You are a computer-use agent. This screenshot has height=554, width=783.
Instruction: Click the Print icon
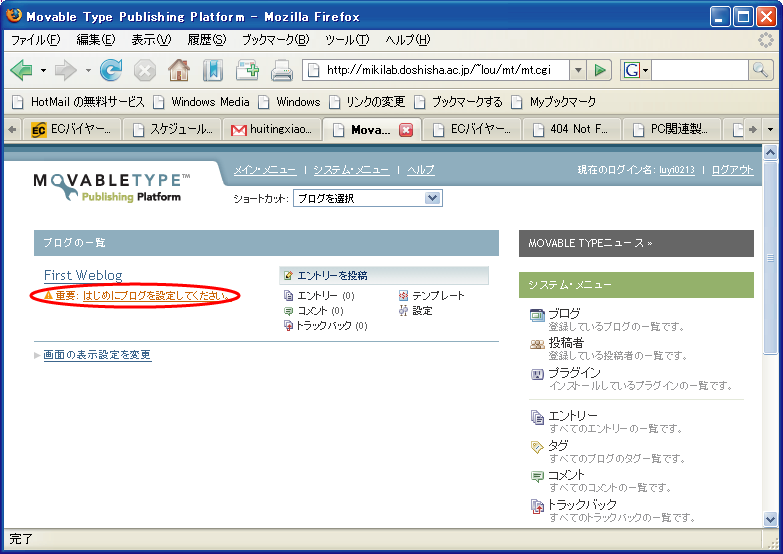click(x=282, y=70)
